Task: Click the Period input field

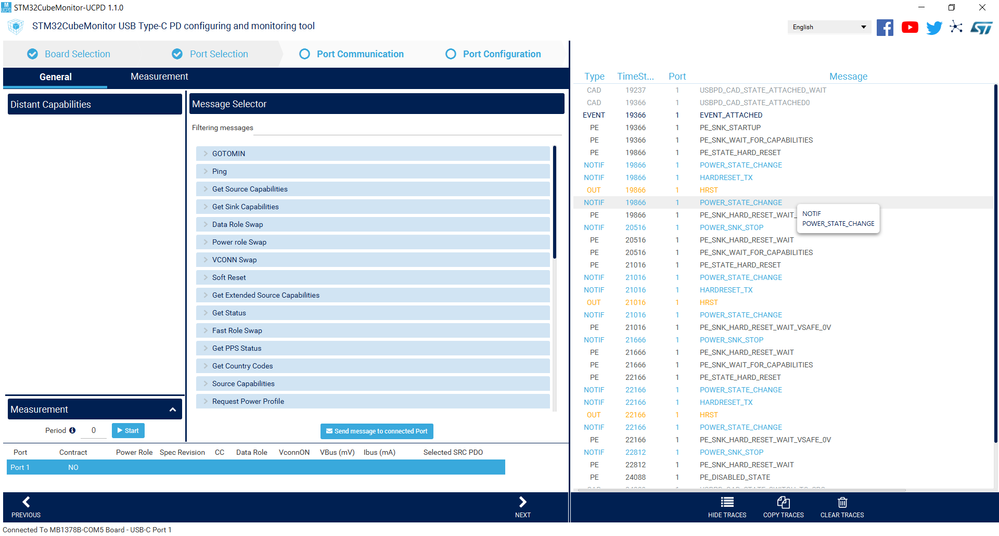Action: coord(94,431)
